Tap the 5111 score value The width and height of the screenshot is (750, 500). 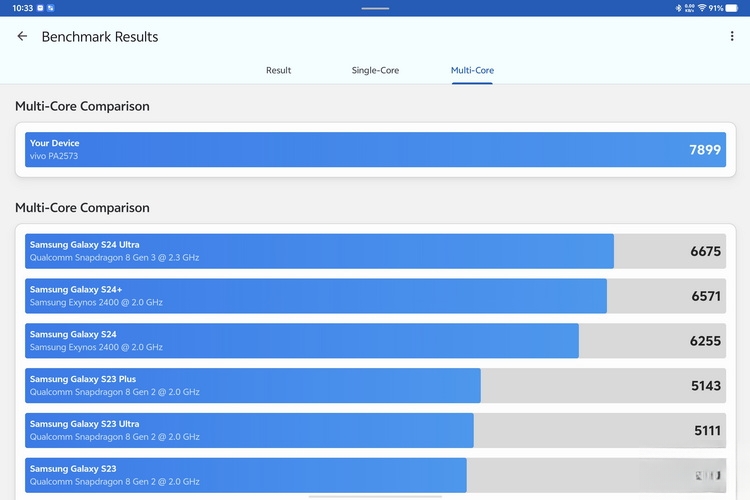click(x=707, y=431)
